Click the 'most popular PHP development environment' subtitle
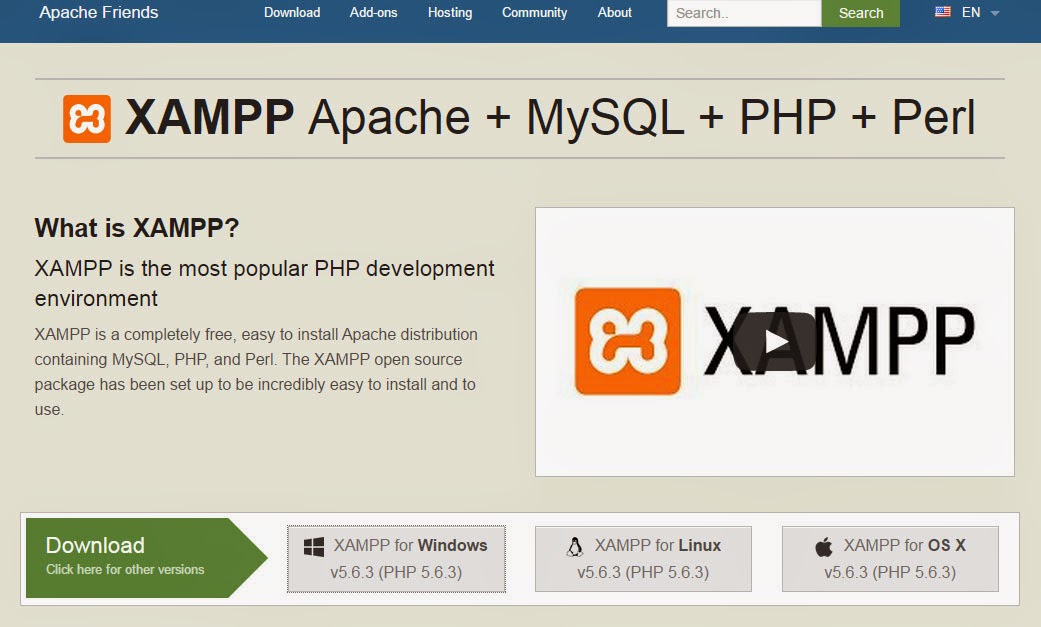Image resolution: width=1041 pixels, height=627 pixels. point(264,284)
